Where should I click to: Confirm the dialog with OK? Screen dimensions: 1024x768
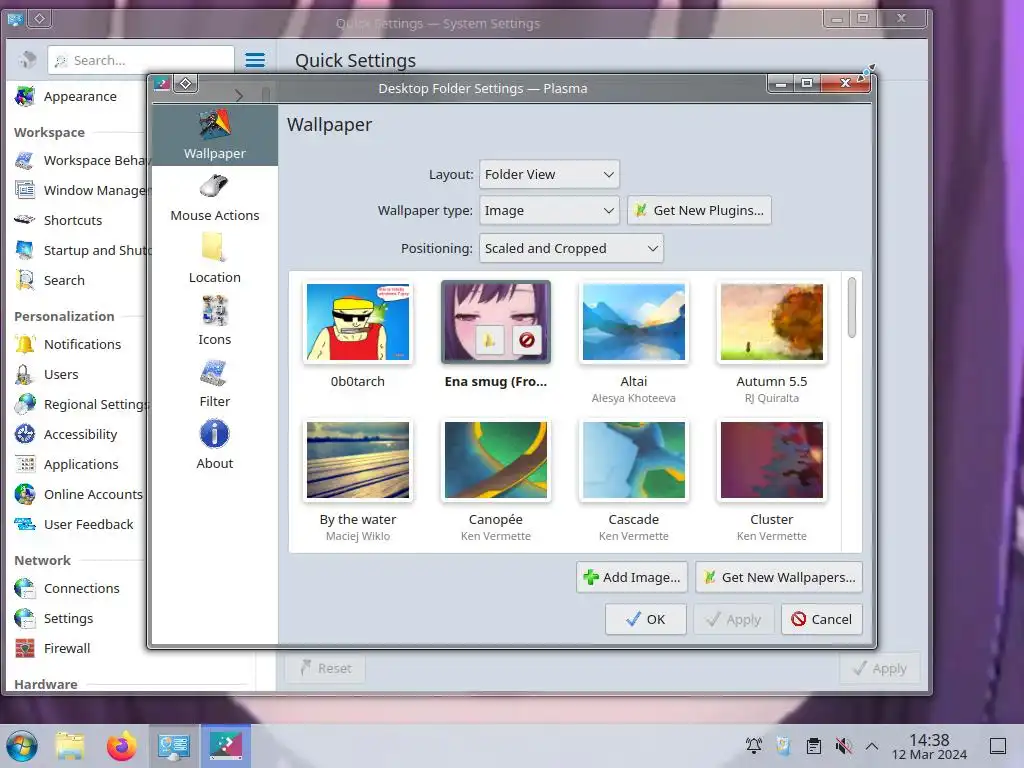coord(645,619)
